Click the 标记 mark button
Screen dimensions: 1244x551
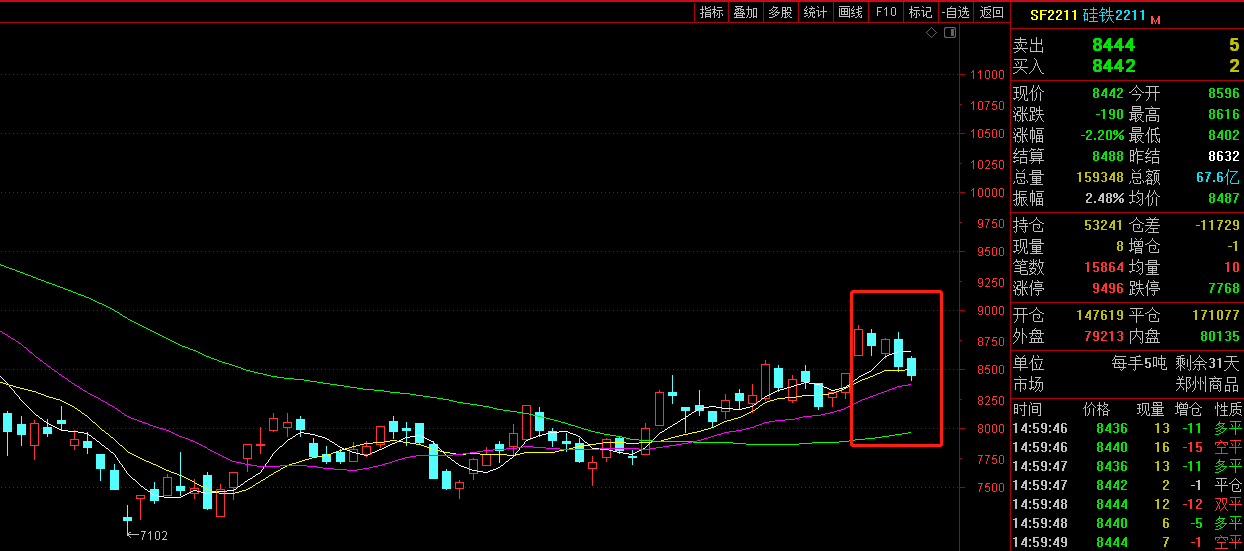coord(919,12)
